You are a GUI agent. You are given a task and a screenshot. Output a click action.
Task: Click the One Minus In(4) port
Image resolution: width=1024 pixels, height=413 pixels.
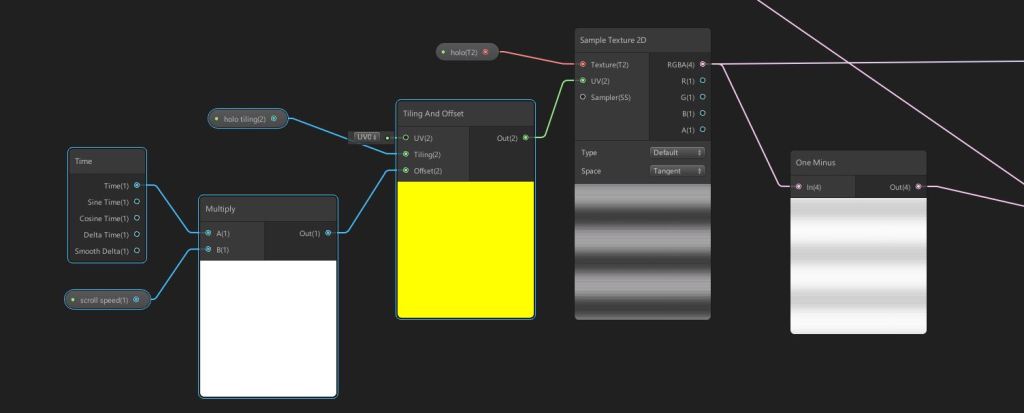click(798, 187)
